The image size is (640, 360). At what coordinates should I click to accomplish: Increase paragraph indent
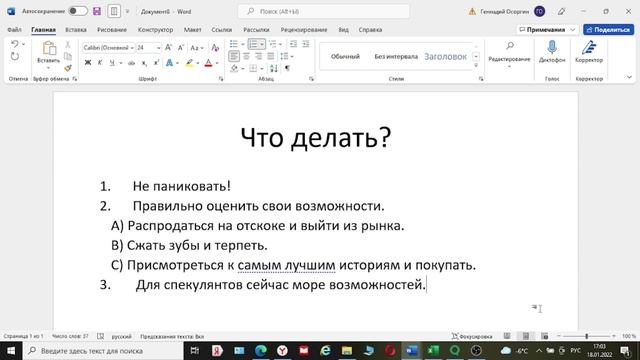click(x=306, y=44)
